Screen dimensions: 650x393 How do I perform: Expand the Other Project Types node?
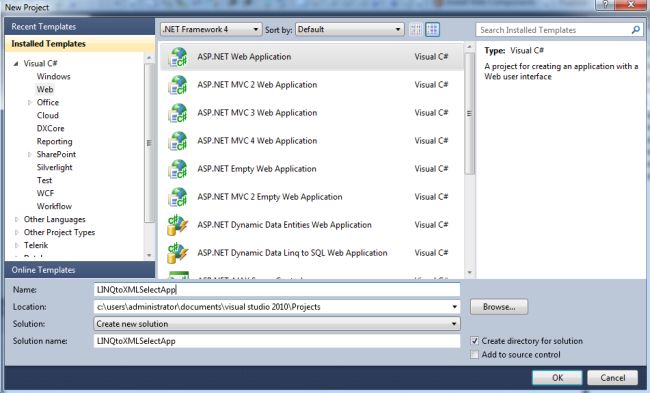tap(17, 233)
